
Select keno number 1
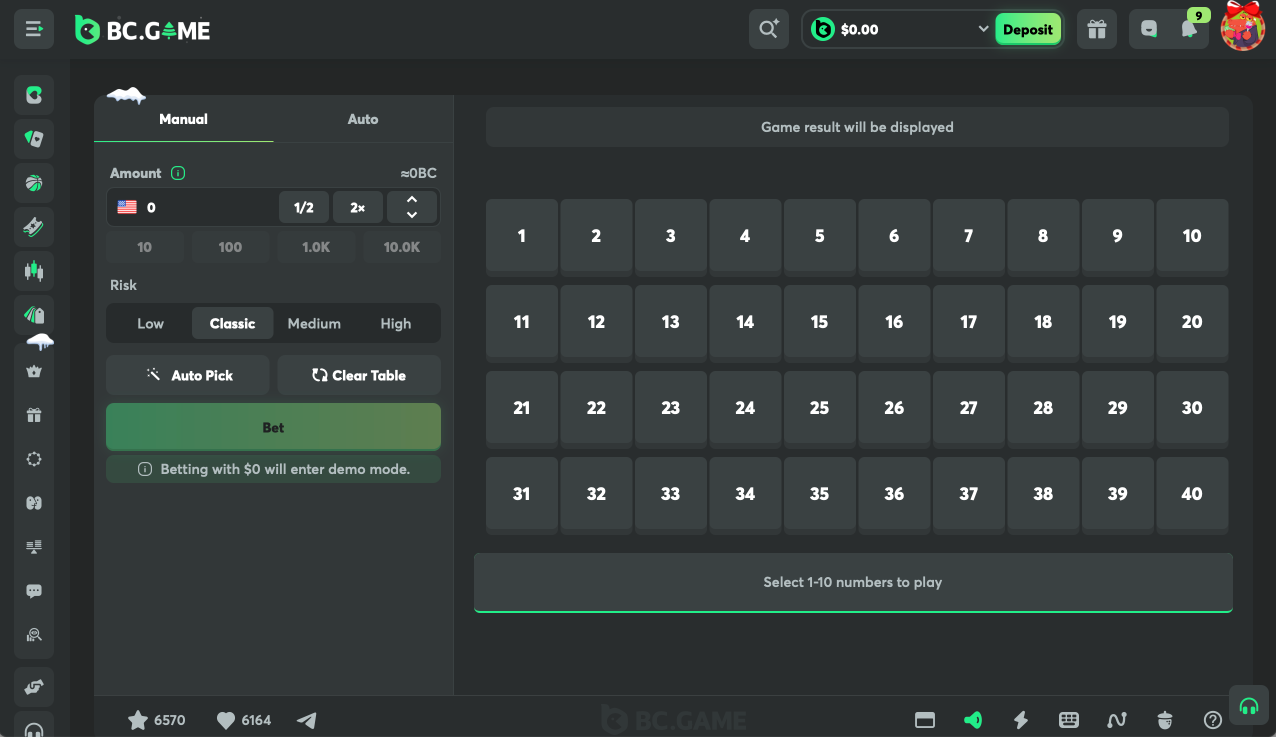522,236
